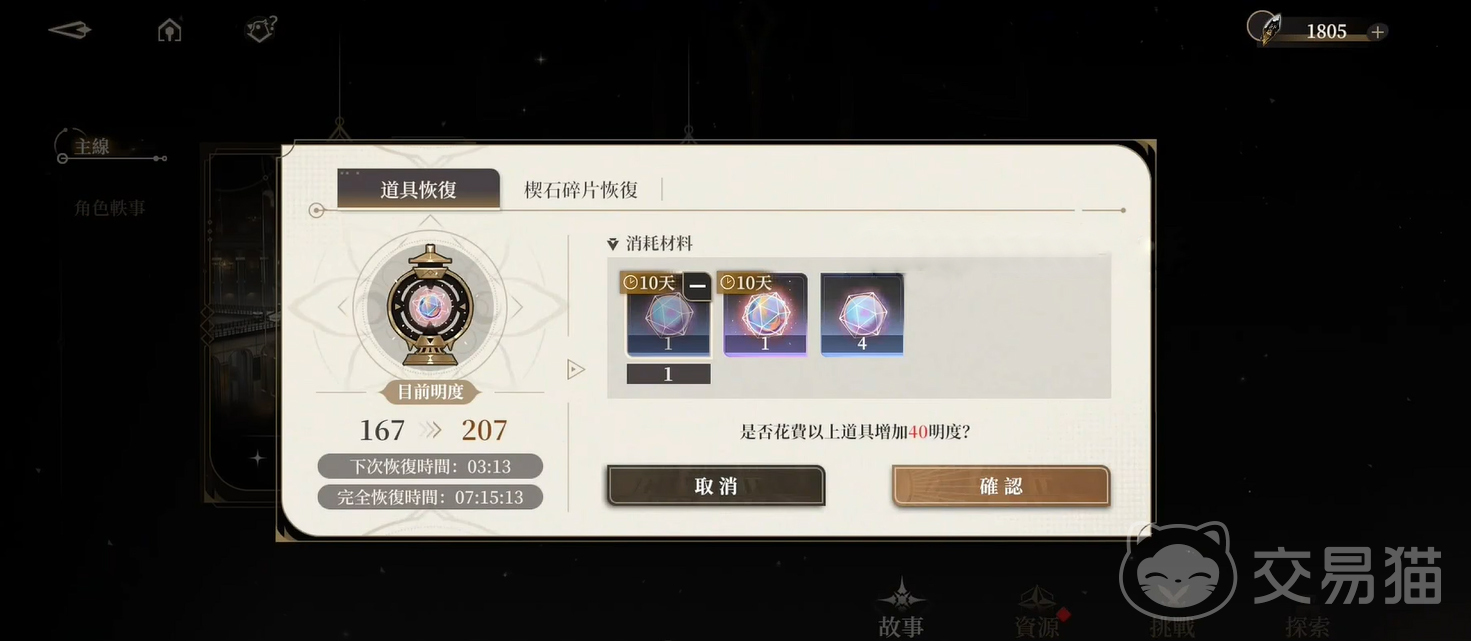Edit the selected quantity field showing 1
This screenshot has width=1471, height=641.
pyautogui.click(x=668, y=374)
